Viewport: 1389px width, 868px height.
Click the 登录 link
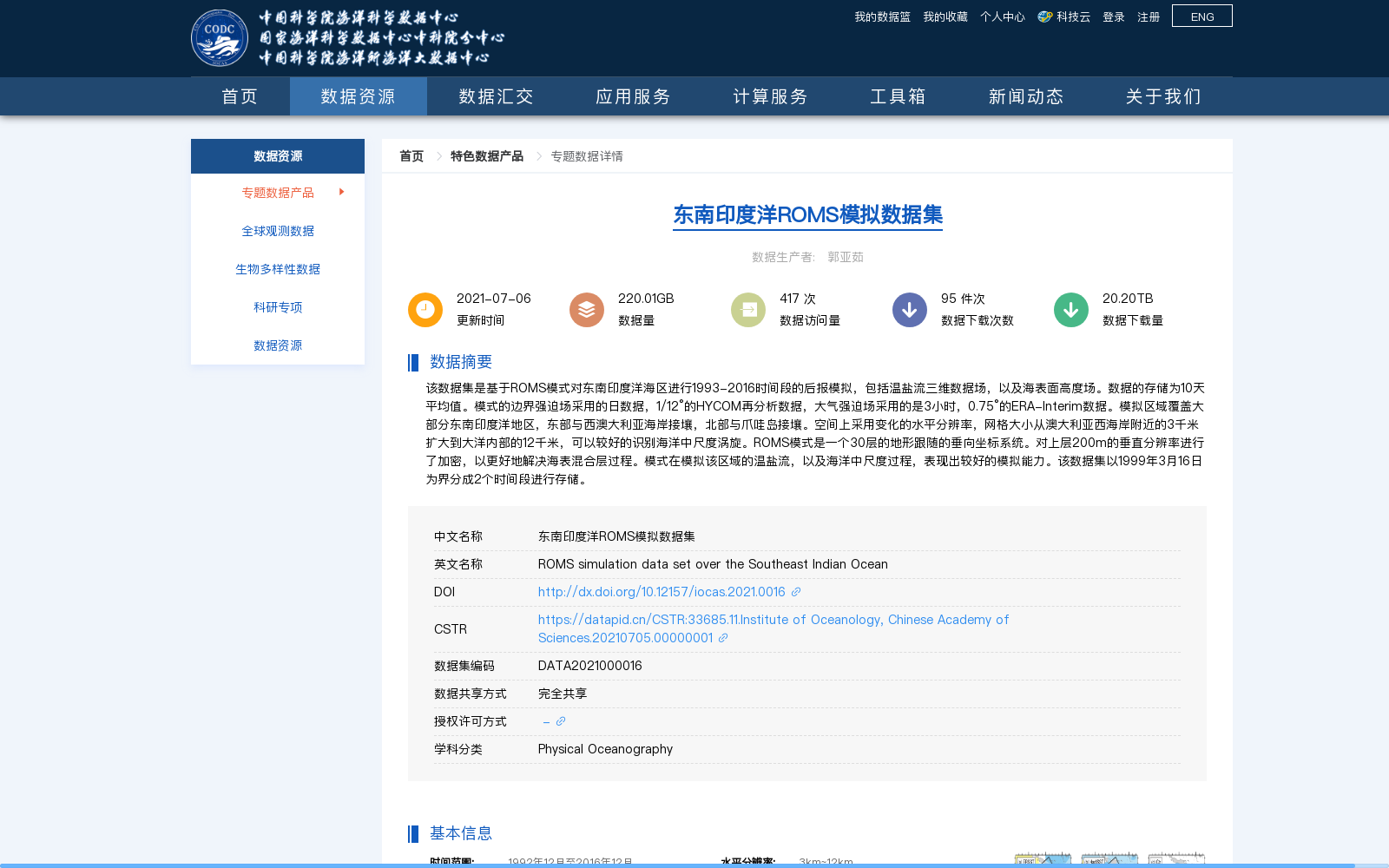(x=1114, y=16)
